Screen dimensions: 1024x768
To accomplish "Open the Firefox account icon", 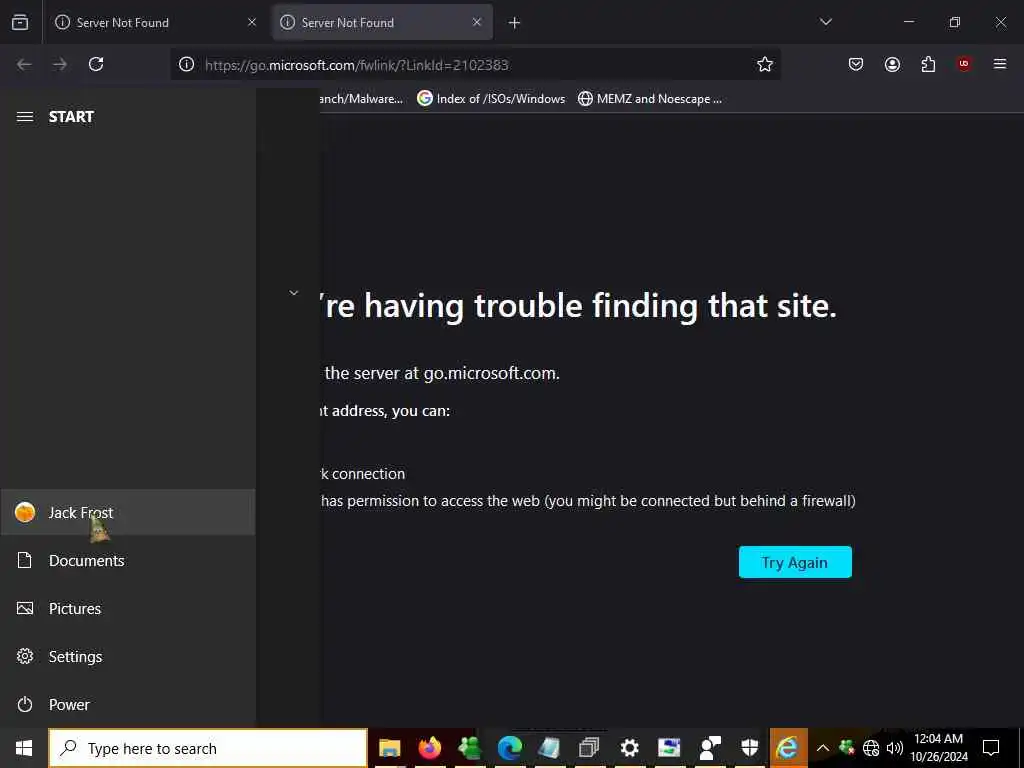I will click(892, 64).
